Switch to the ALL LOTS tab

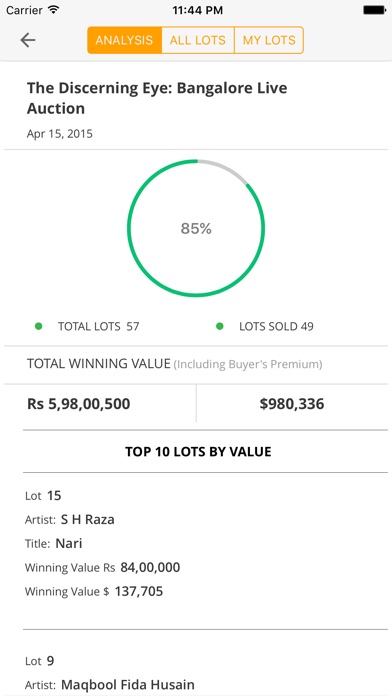click(x=198, y=40)
